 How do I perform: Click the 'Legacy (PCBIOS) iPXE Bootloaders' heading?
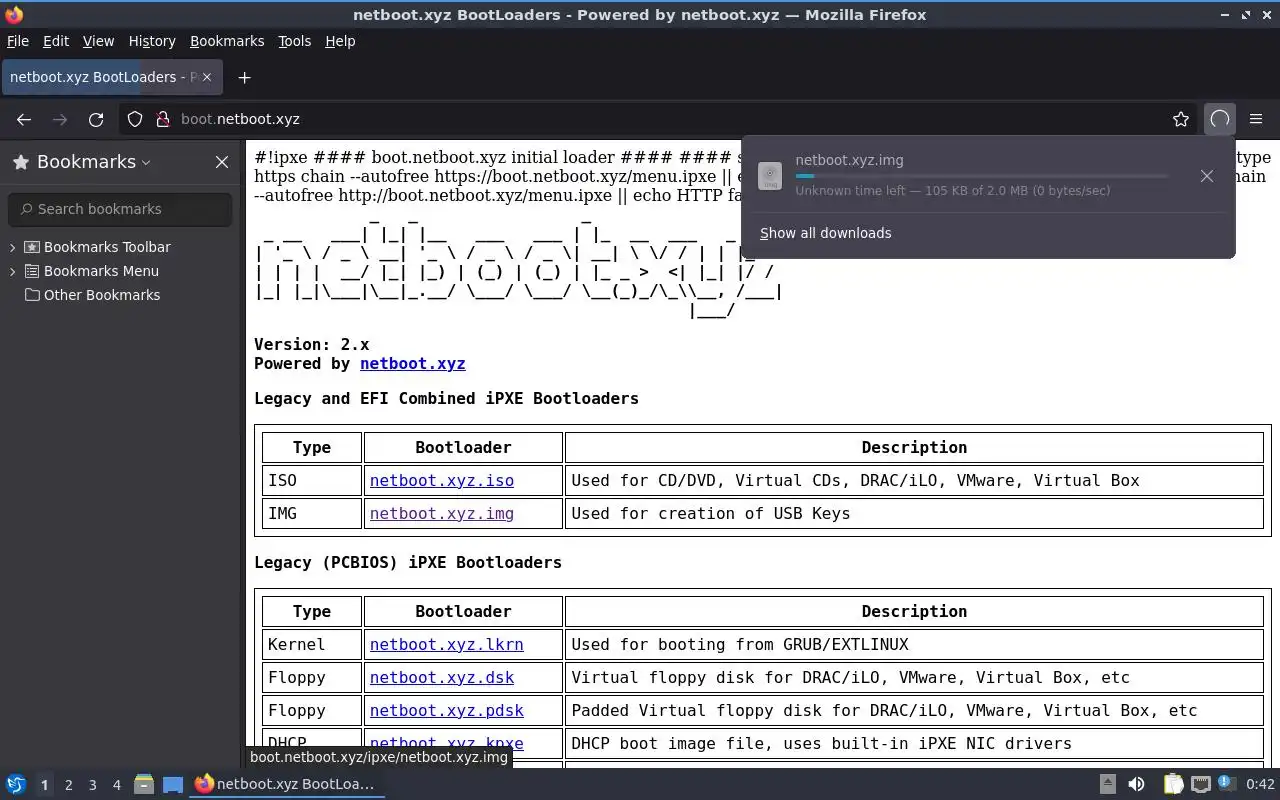click(x=408, y=562)
